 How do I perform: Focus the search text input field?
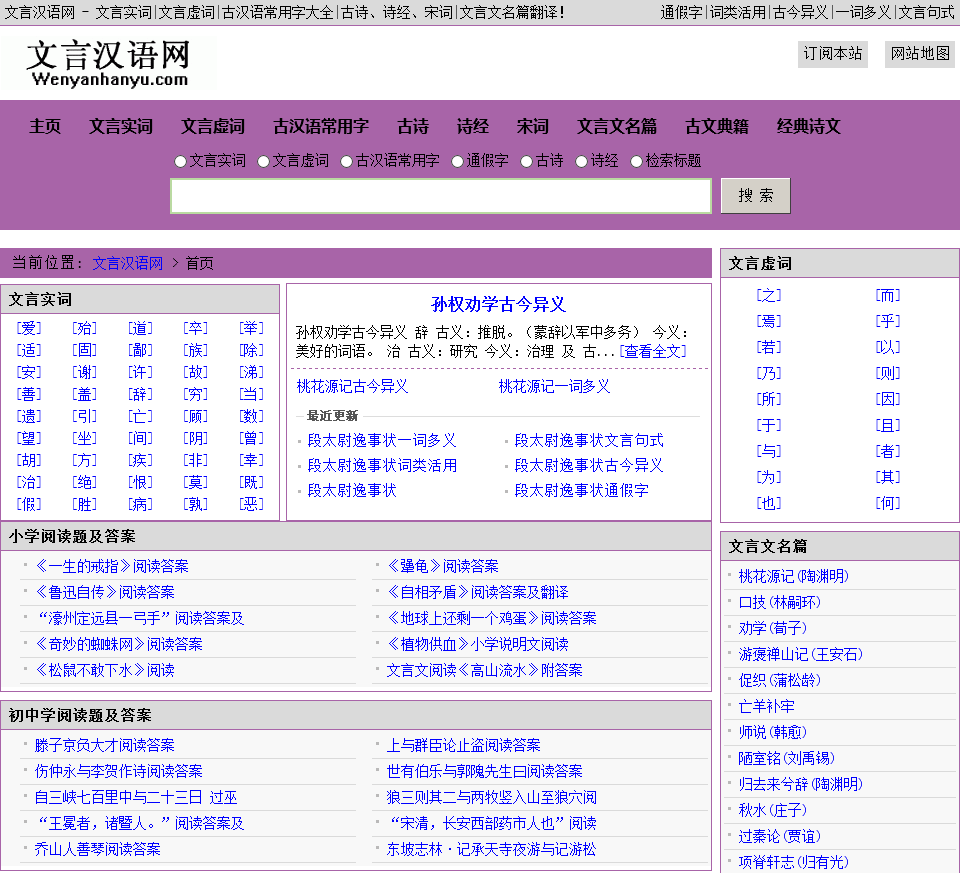coord(441,196)
